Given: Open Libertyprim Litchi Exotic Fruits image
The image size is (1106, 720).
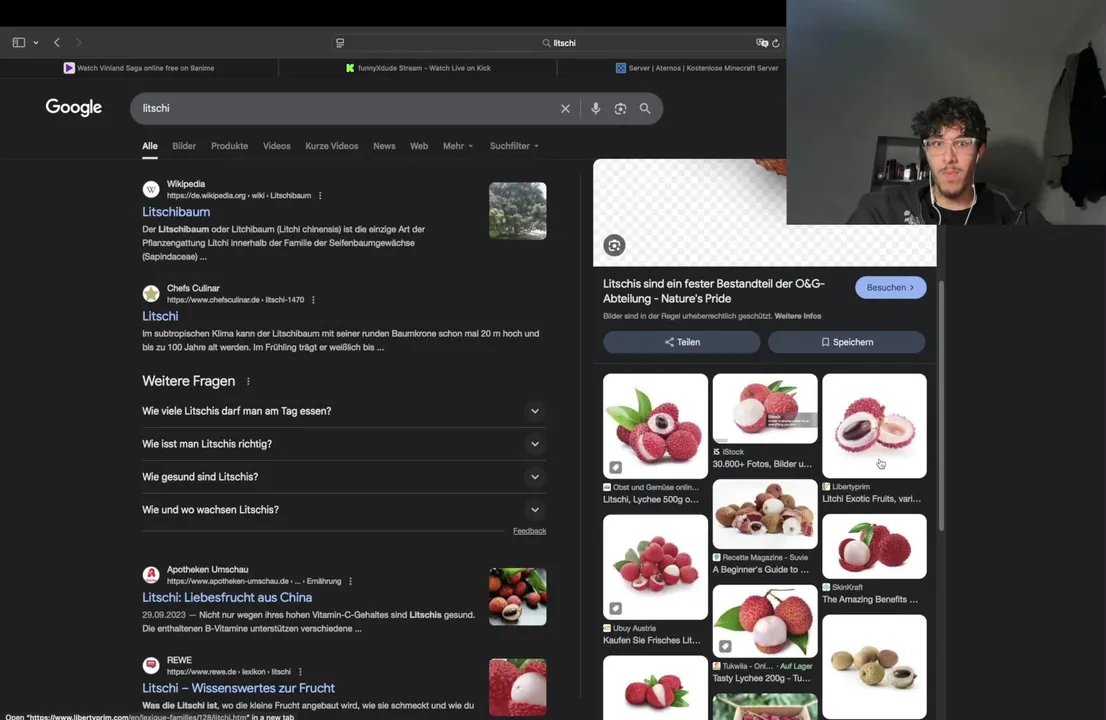Looking at the screenshot, I should pos(874,425).
